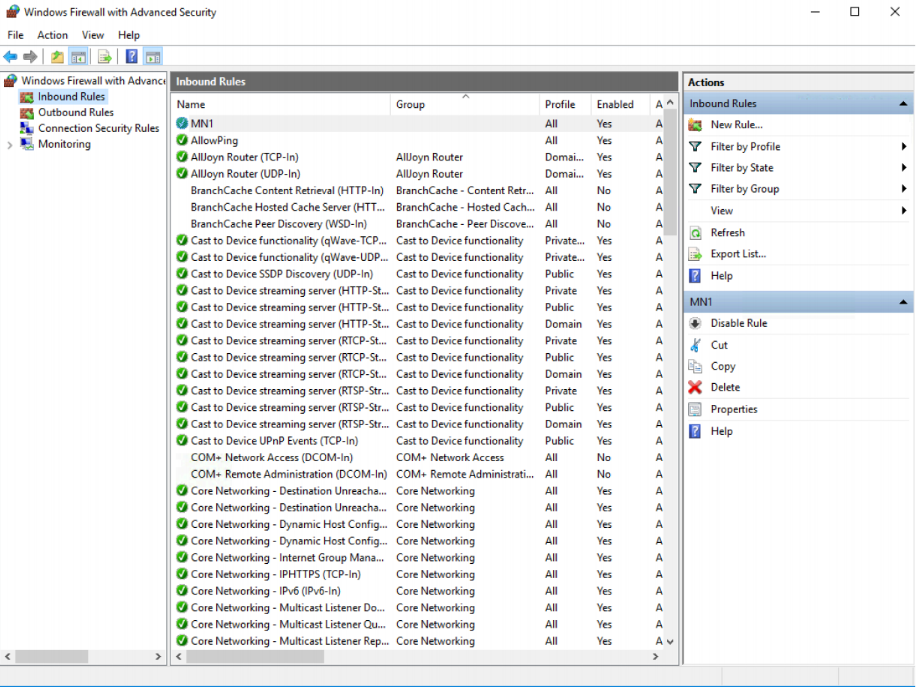Click the Cut scissors icon
This screenshot has height=688, width=917.
coord(695,345)
